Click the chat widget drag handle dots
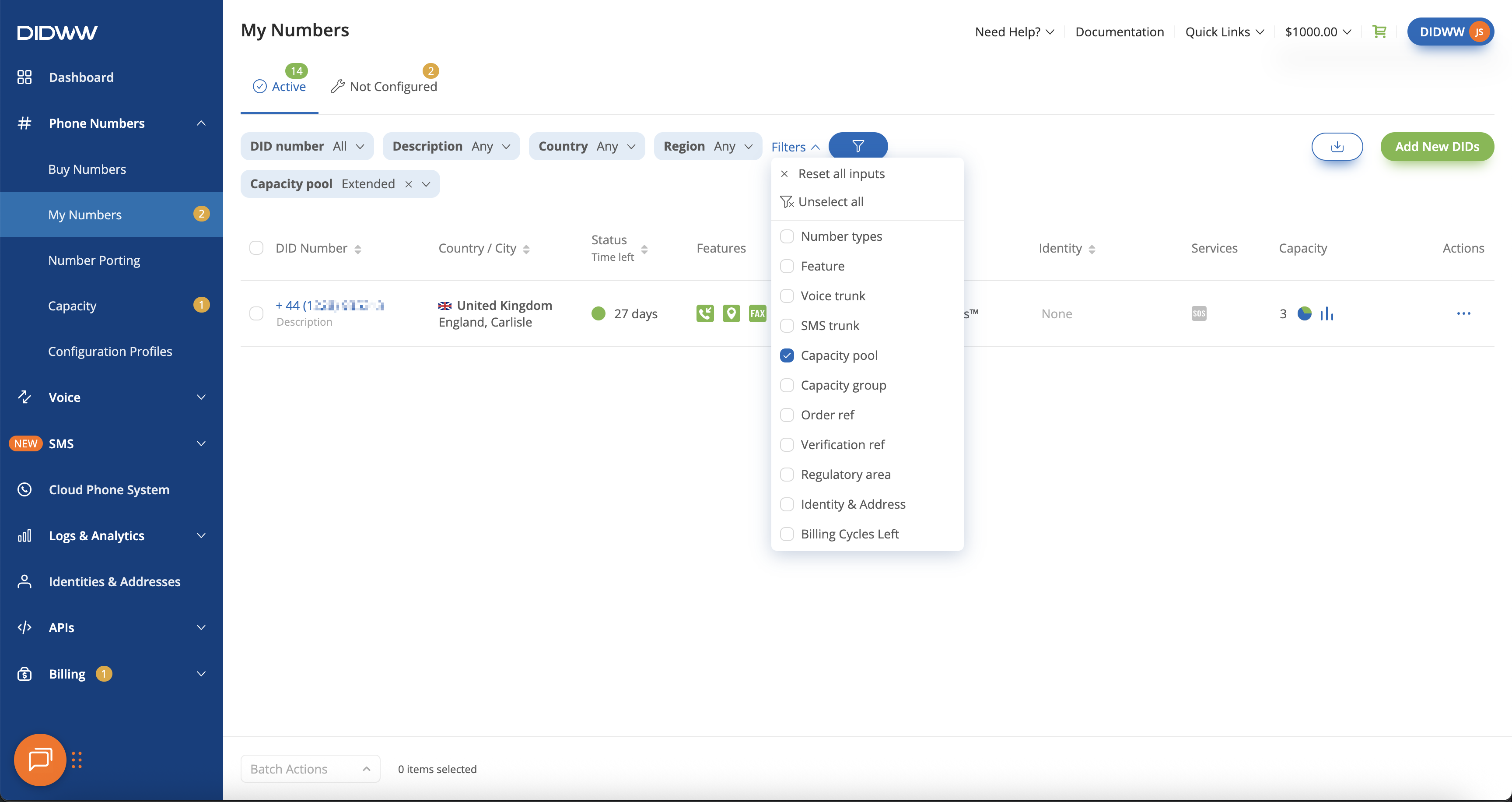 [77, 760]
